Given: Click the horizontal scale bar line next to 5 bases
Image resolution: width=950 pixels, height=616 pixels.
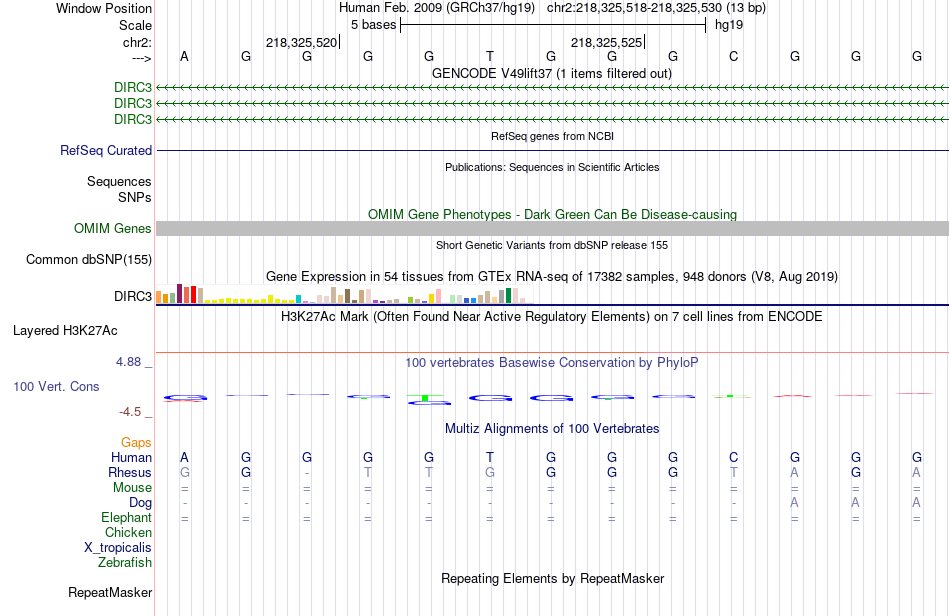Looking at the screenshot, I should click(553, 25).
